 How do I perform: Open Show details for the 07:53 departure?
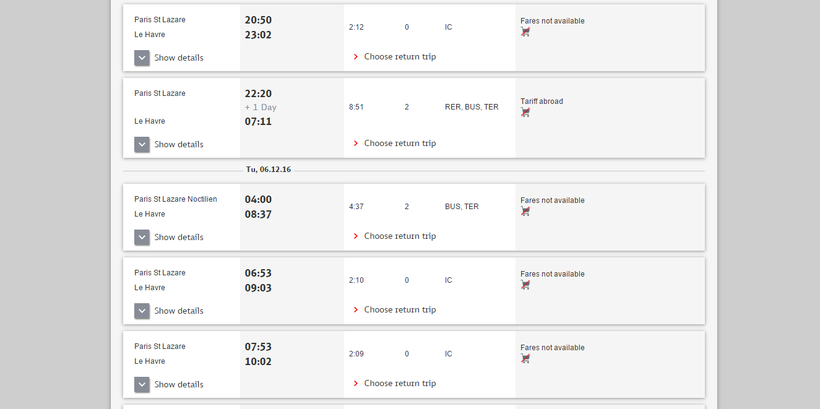(142, 385)
